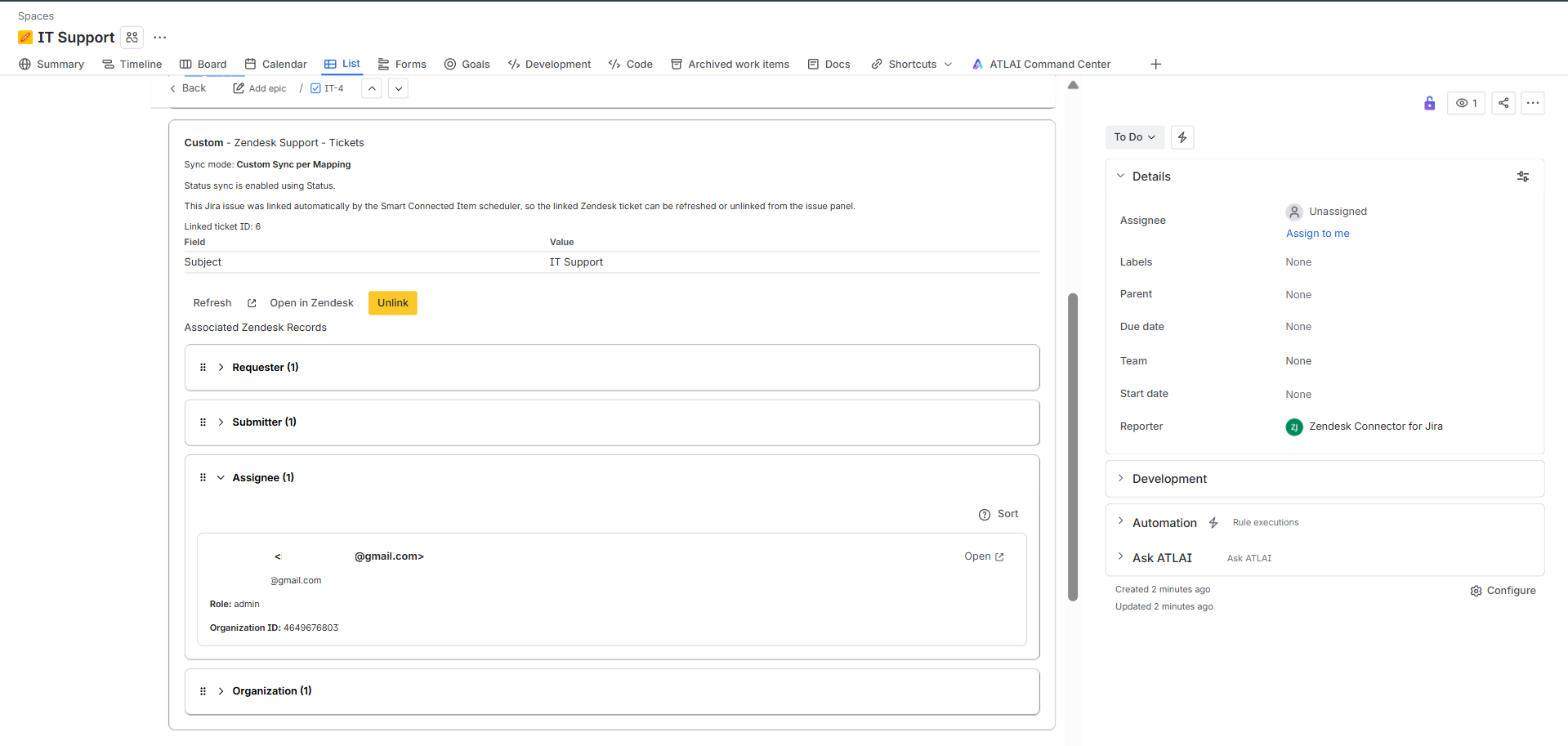Open the team members icon beside IT Support

(x=132, y=38)
